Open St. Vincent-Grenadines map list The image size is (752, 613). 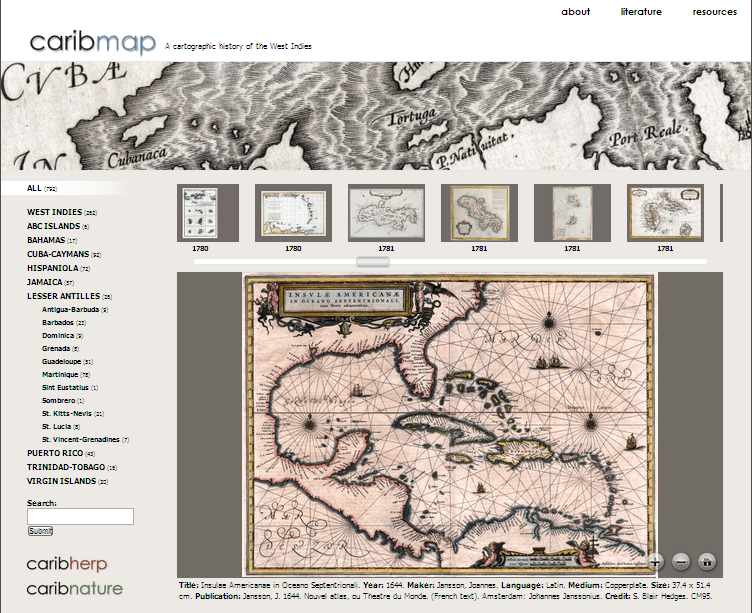80,440
